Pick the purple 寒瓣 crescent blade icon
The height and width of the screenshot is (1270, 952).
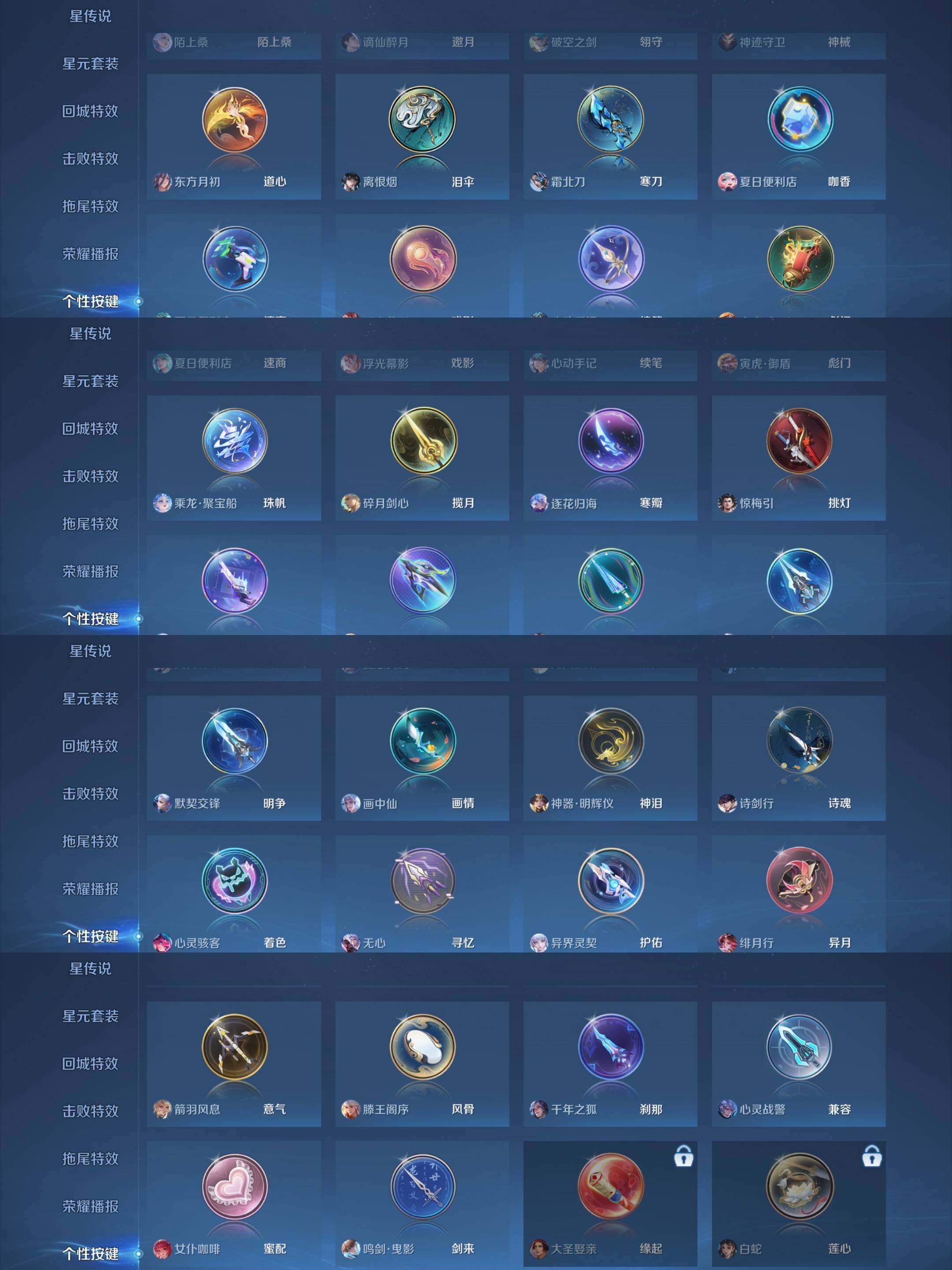[610, 441]
